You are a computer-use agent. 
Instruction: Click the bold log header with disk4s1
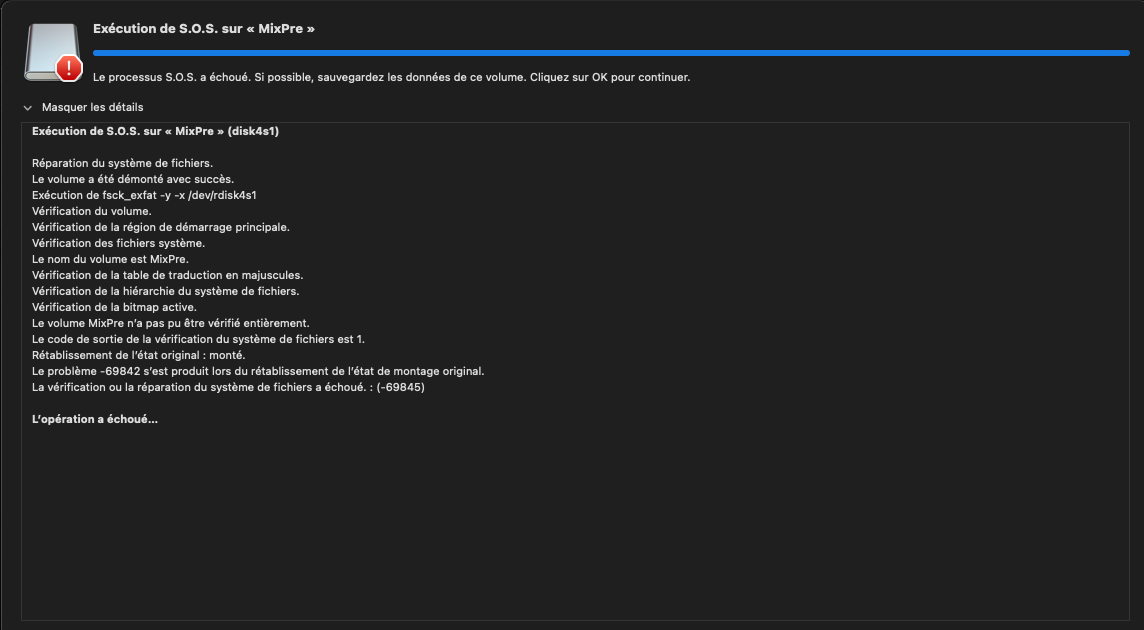[x=155, y=131]
